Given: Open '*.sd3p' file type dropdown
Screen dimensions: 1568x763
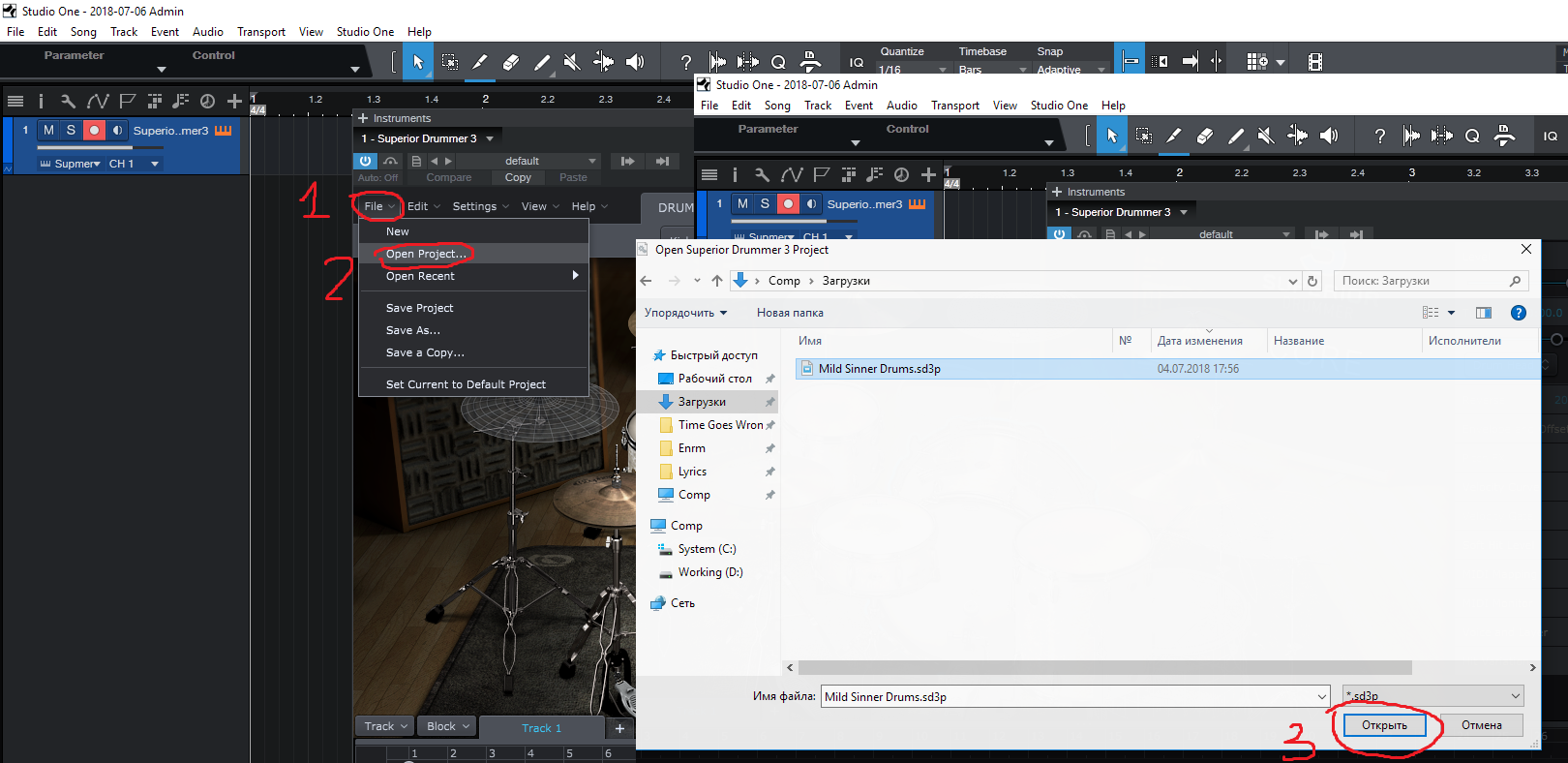Looking at the screenshot, I should point(1432,696).
